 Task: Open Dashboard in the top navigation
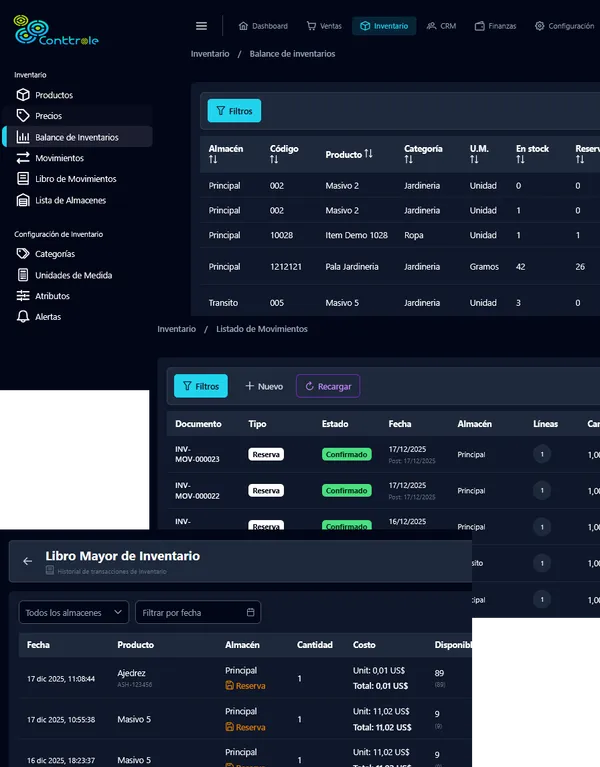[x=263, y=26]
